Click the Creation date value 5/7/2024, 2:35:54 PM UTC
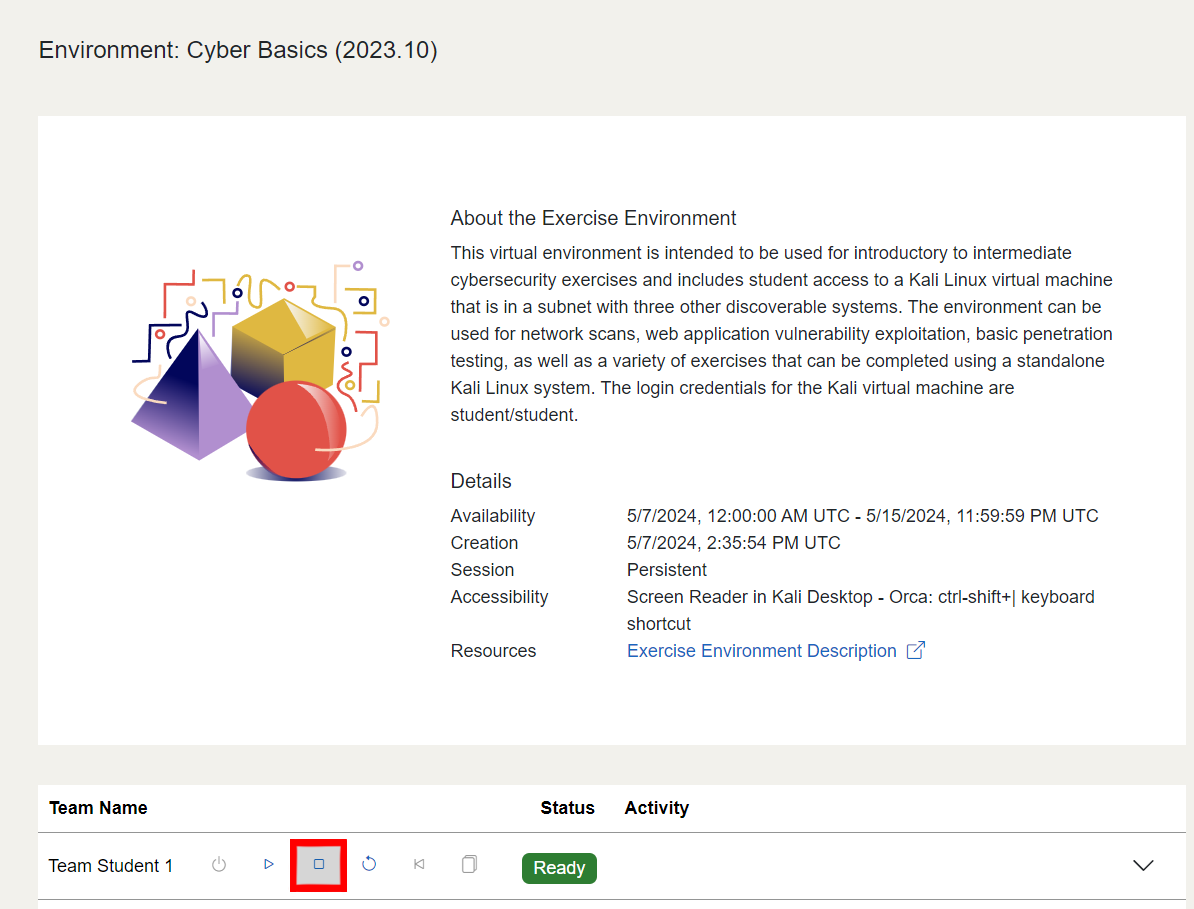Image resolution: width=1194 pixels, height=909 pixels. point(733,543)
